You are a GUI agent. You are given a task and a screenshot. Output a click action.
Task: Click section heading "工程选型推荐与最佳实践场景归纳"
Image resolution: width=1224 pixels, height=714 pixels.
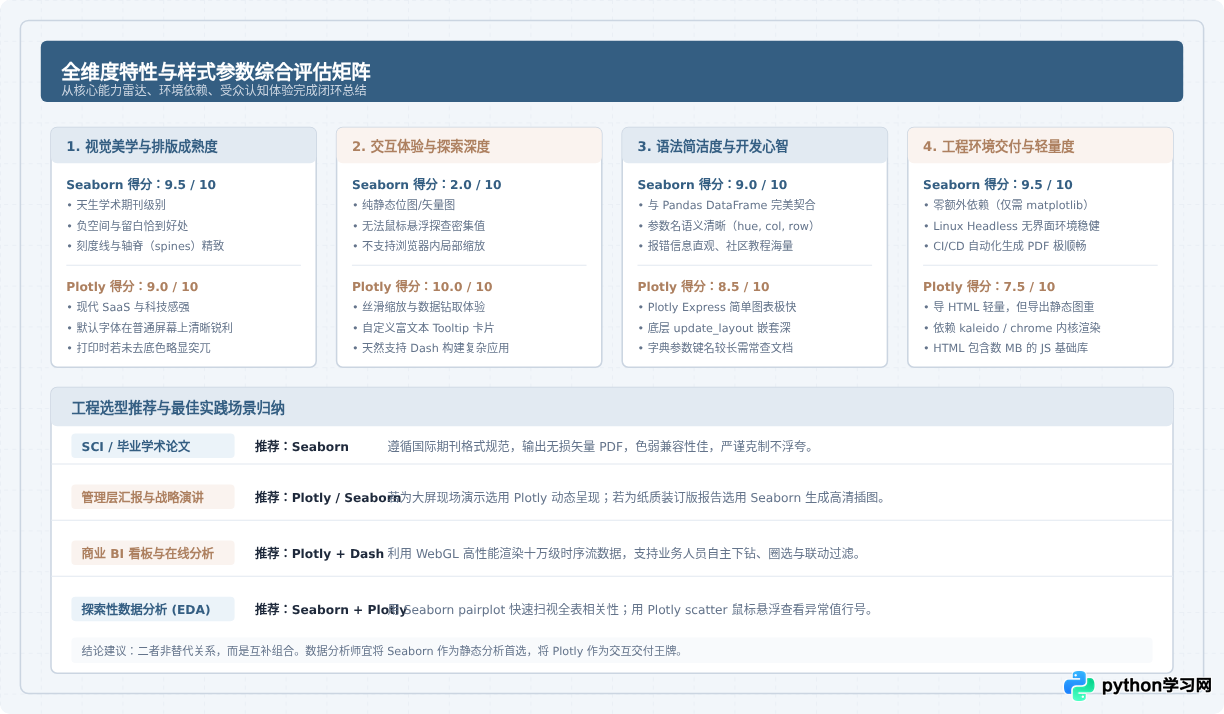(x=178, y=408)
